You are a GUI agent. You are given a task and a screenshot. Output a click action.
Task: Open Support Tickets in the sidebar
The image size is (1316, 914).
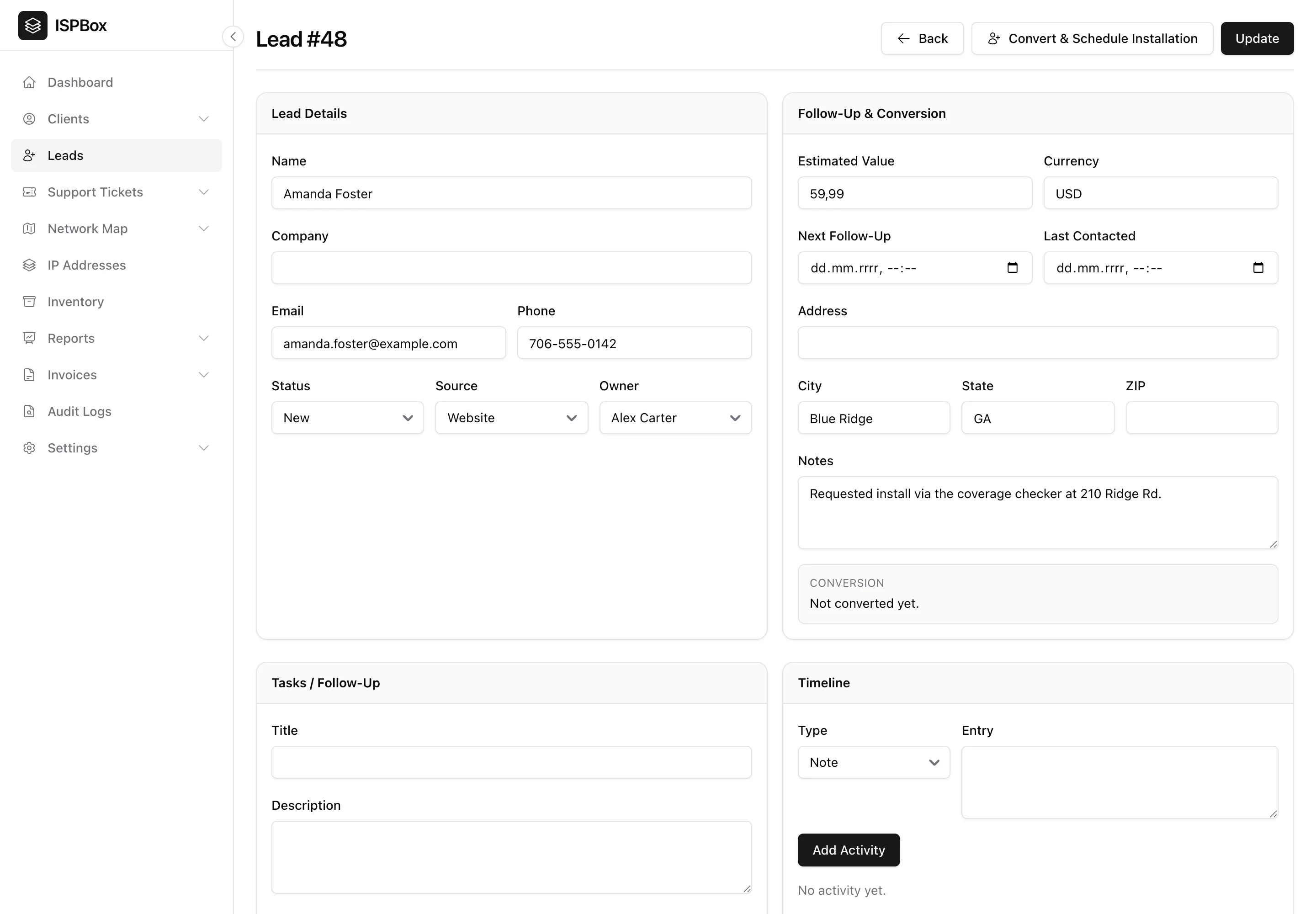[x=116, y=192]
